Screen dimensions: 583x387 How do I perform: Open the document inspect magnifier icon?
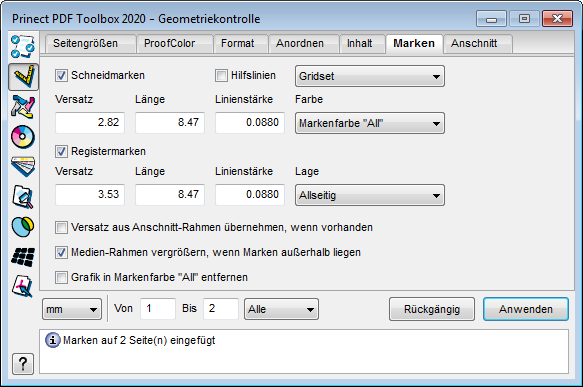coord(23,197)
